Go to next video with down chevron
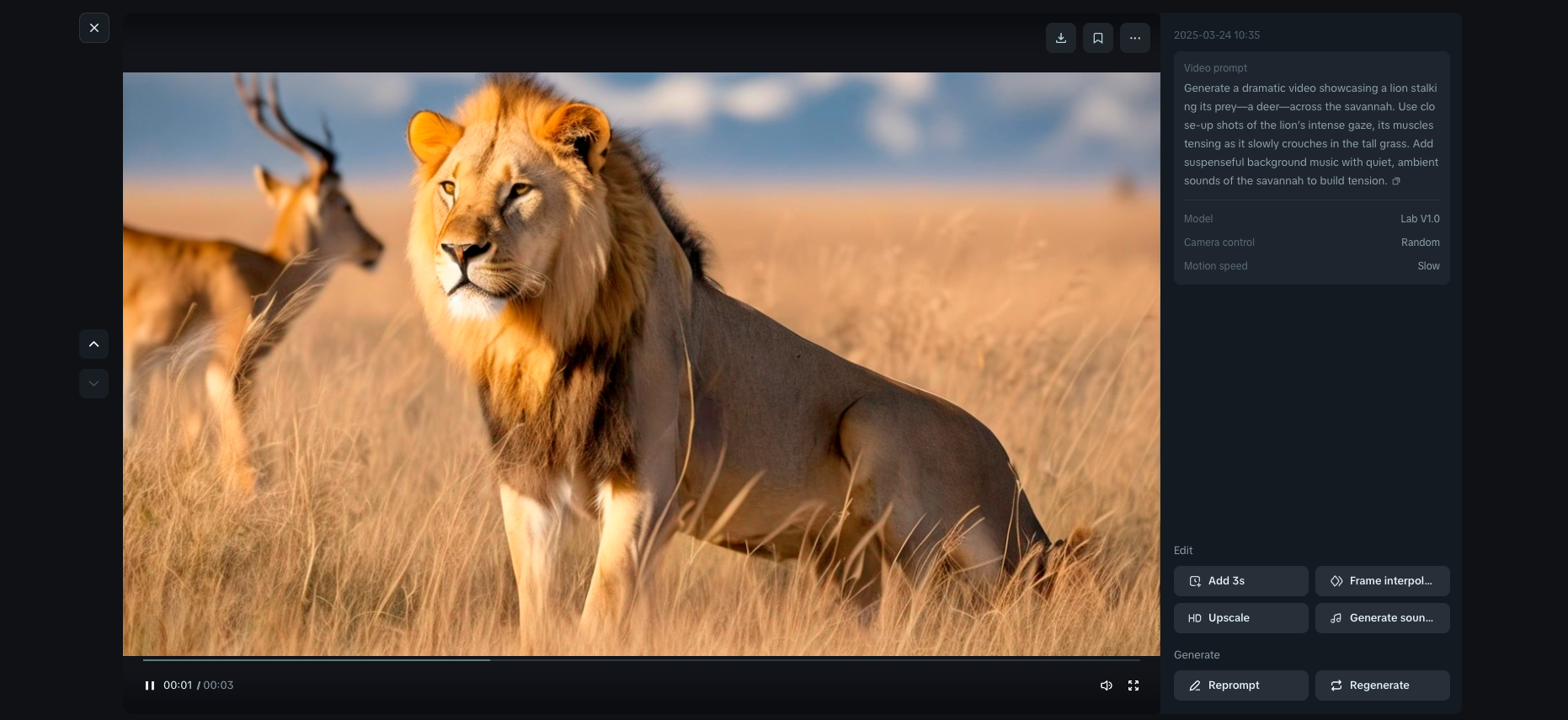Viewport: 1568px width, 720px height. coord(94,383)
